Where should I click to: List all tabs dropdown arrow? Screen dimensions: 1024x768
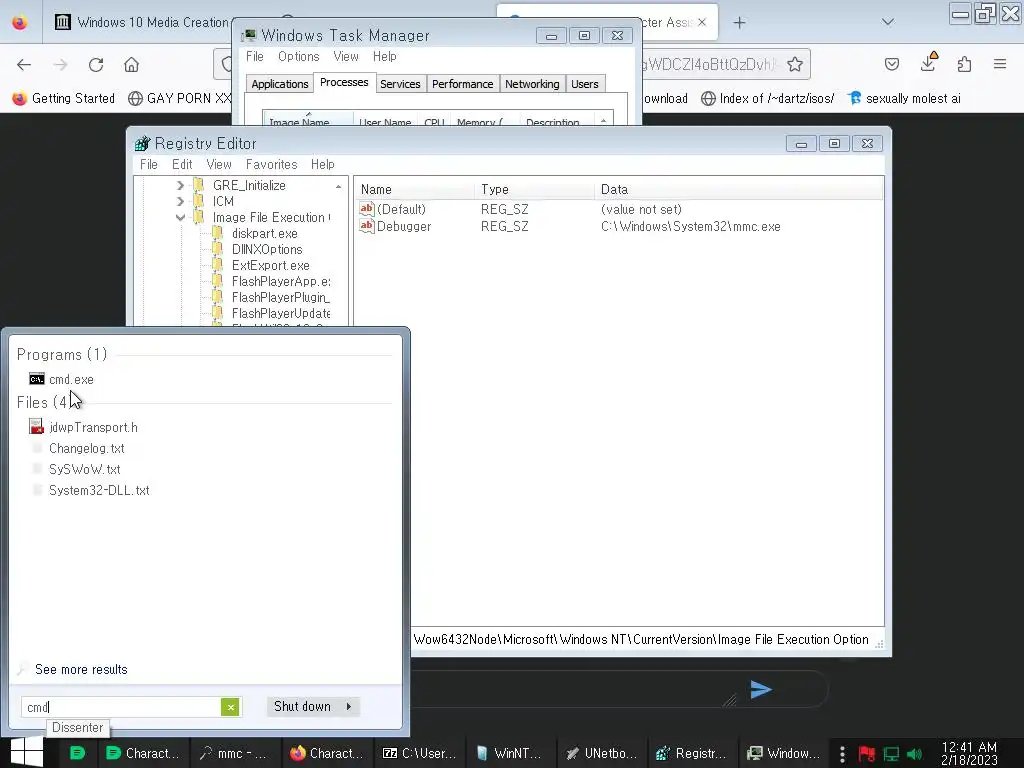coord(888,22)
